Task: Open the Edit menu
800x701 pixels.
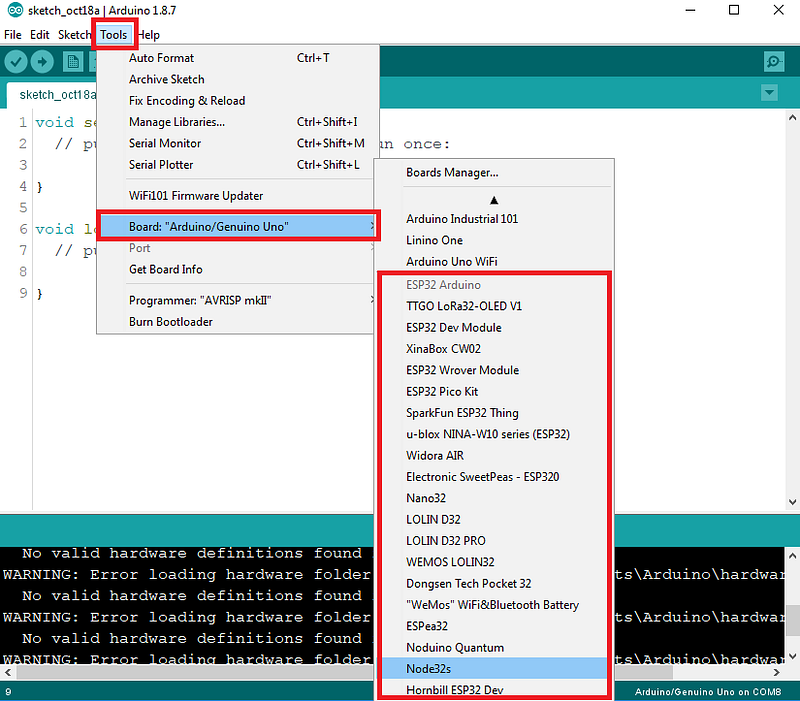Action: point(39,35)
